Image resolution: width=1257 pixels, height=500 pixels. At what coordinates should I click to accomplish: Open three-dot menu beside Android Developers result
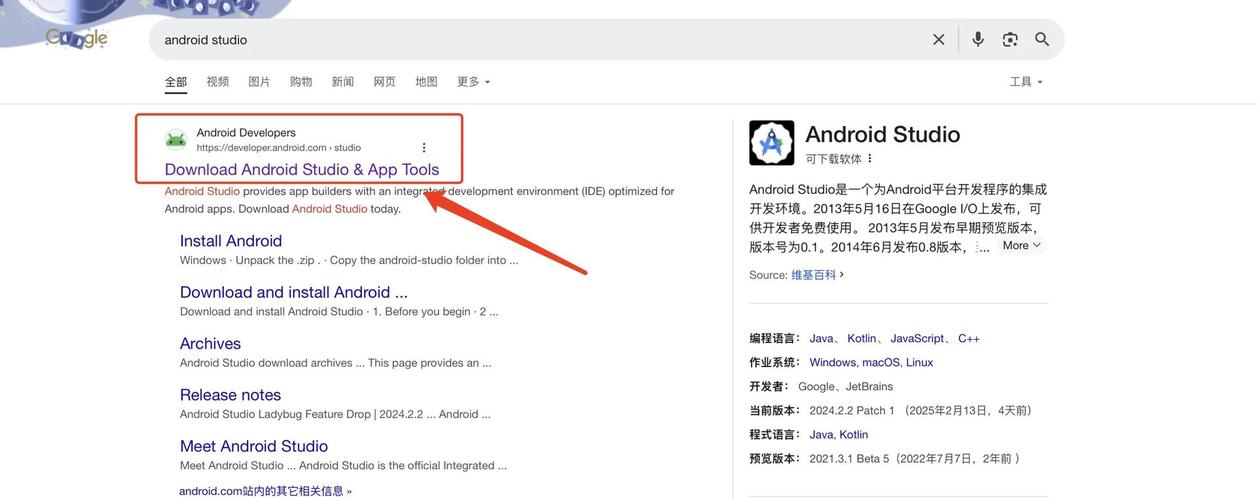(x=424, y=147)
